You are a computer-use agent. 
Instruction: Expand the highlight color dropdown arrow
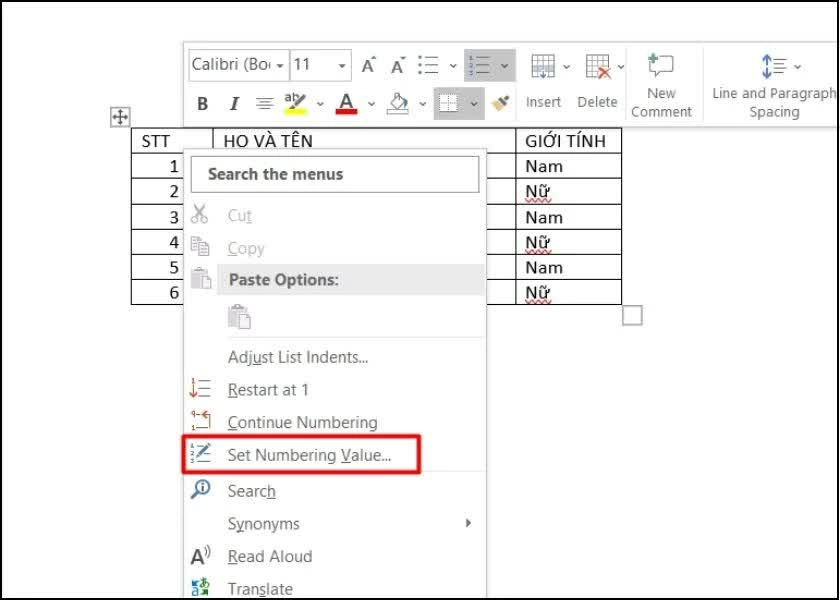(320, 103)
